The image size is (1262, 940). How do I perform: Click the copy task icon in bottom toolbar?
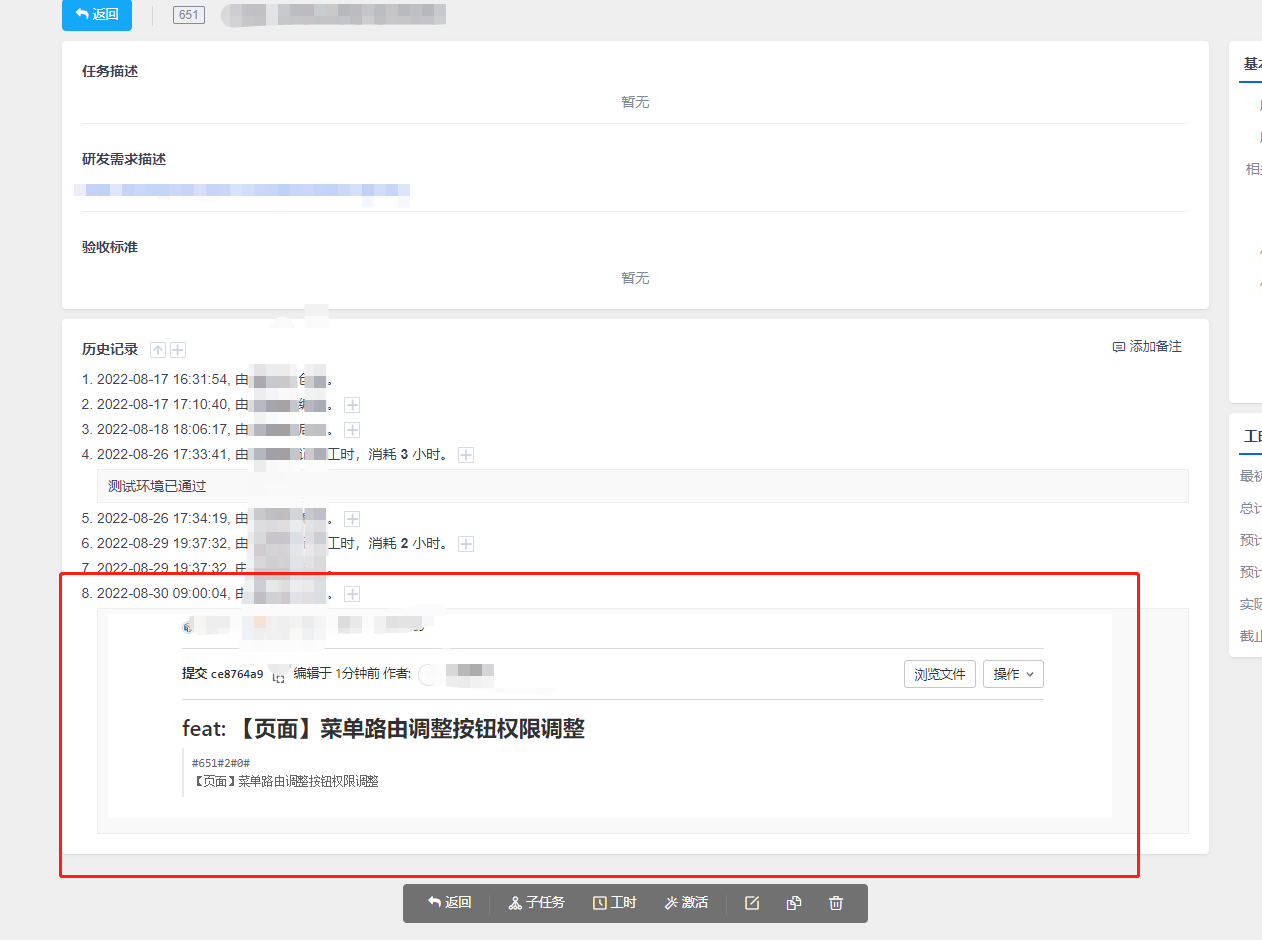(x=794, y=903)
